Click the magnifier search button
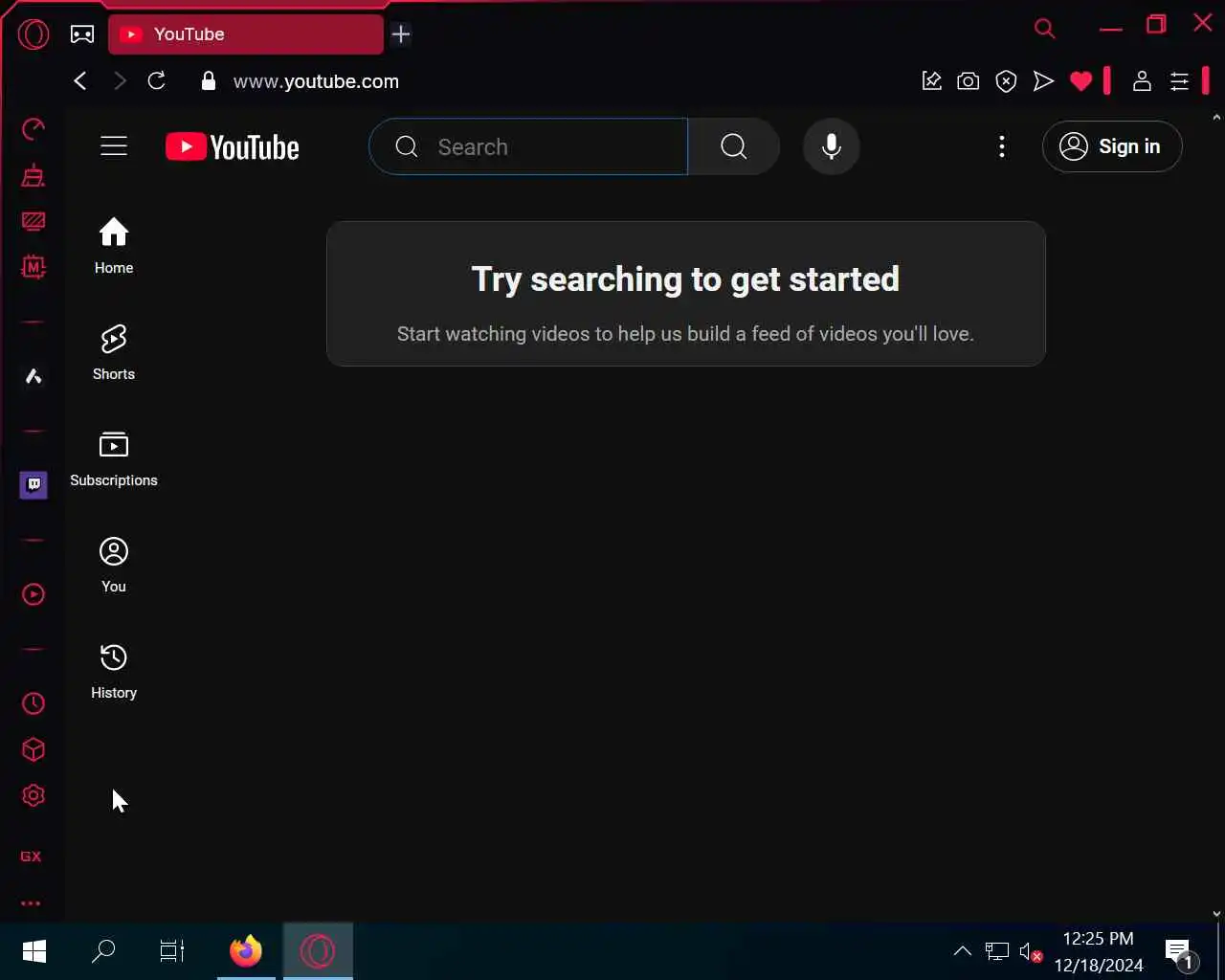1225x980 pixels. pos(734,146)
